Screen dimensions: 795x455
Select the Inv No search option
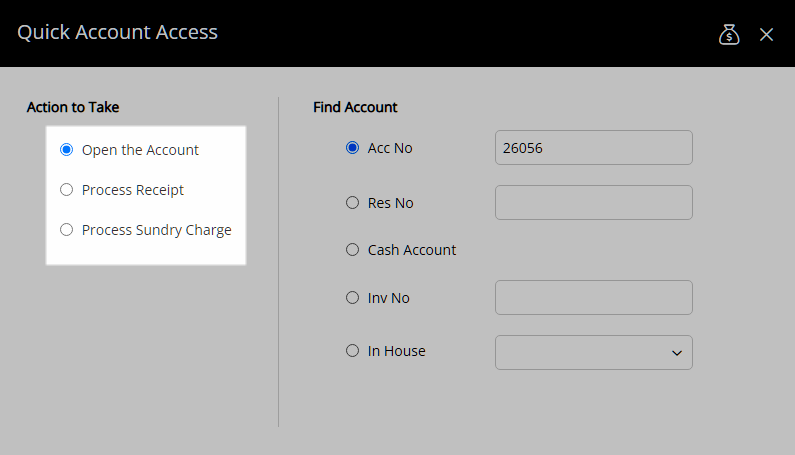coord(352,297)
